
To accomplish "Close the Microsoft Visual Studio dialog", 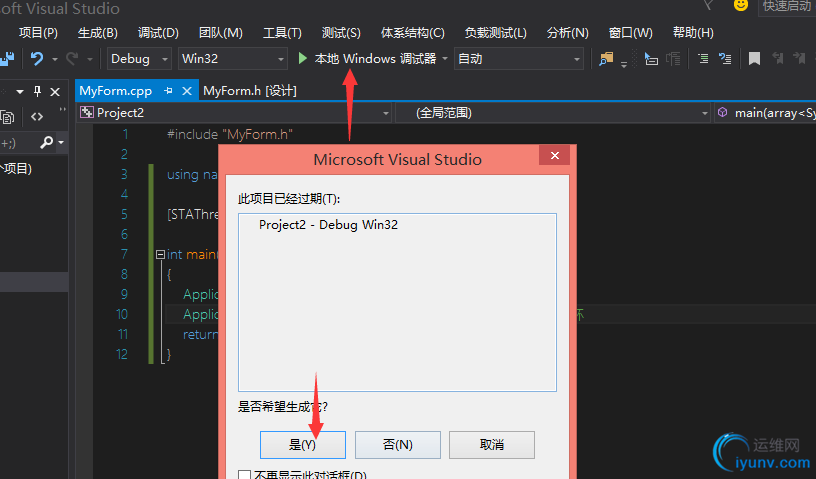I will 555,155.
